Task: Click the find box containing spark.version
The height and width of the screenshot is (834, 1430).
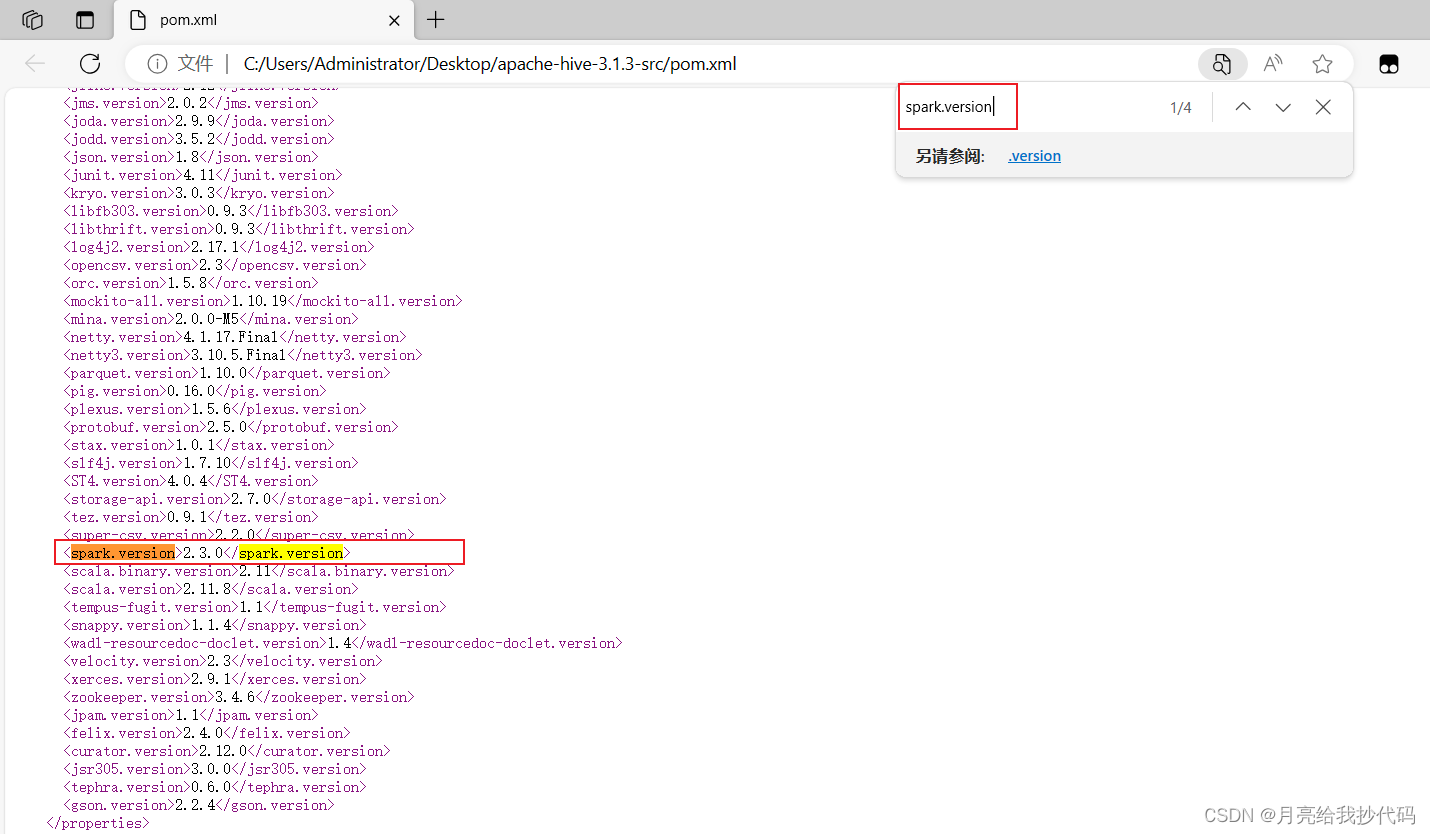Action: pyautogui.click(x=958, y=107)
